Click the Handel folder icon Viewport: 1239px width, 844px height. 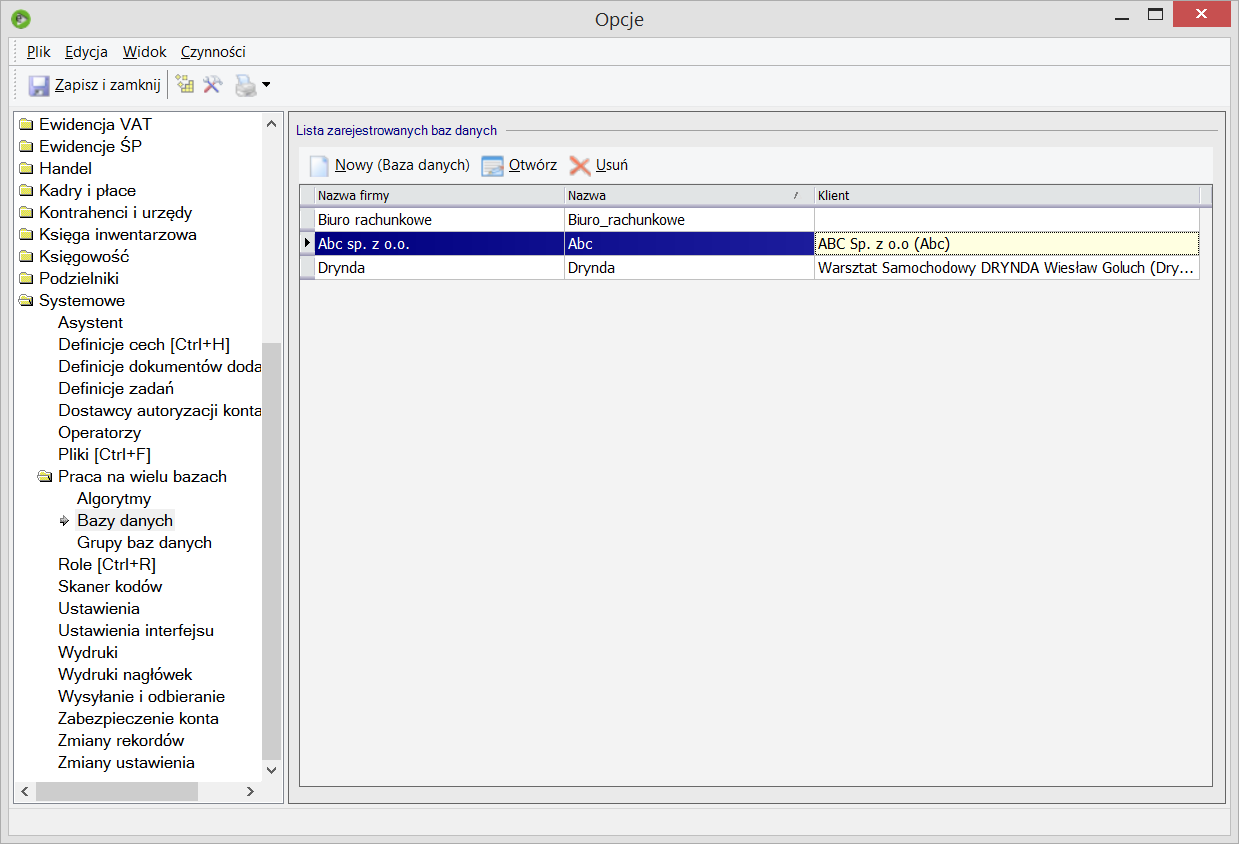pos(26,169)
